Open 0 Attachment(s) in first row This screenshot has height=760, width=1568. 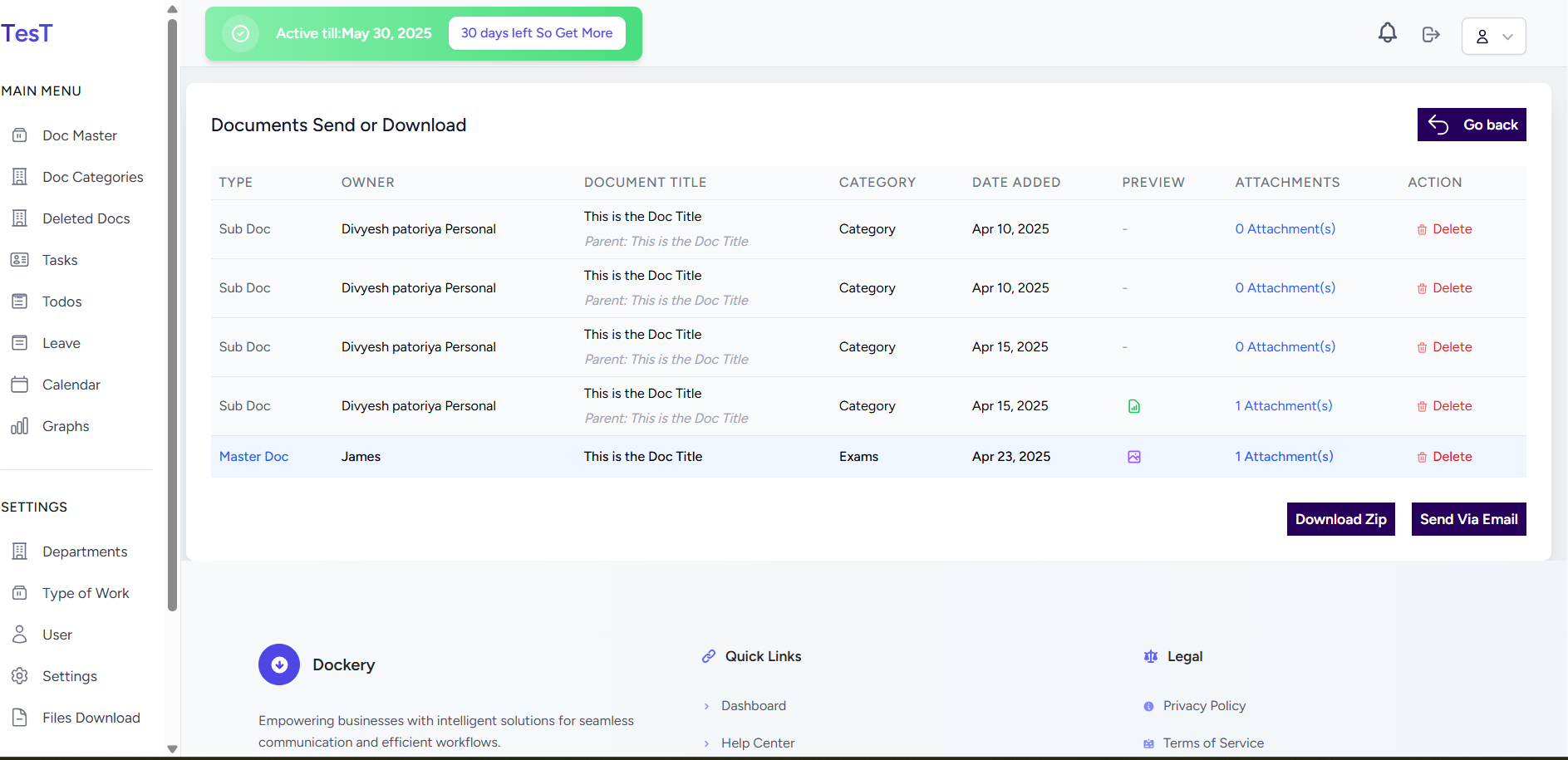point(1285,229)
